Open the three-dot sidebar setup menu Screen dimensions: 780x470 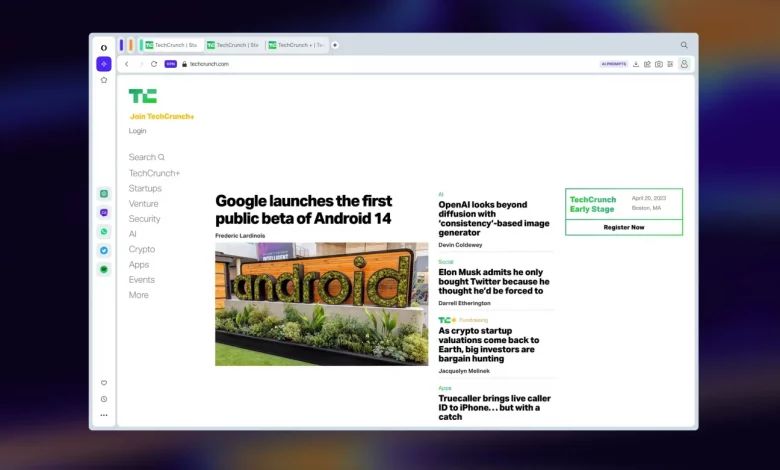coord(103,415)
